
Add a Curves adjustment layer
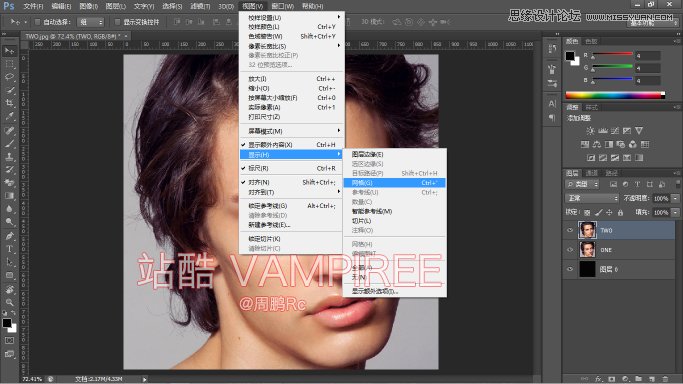615,131
